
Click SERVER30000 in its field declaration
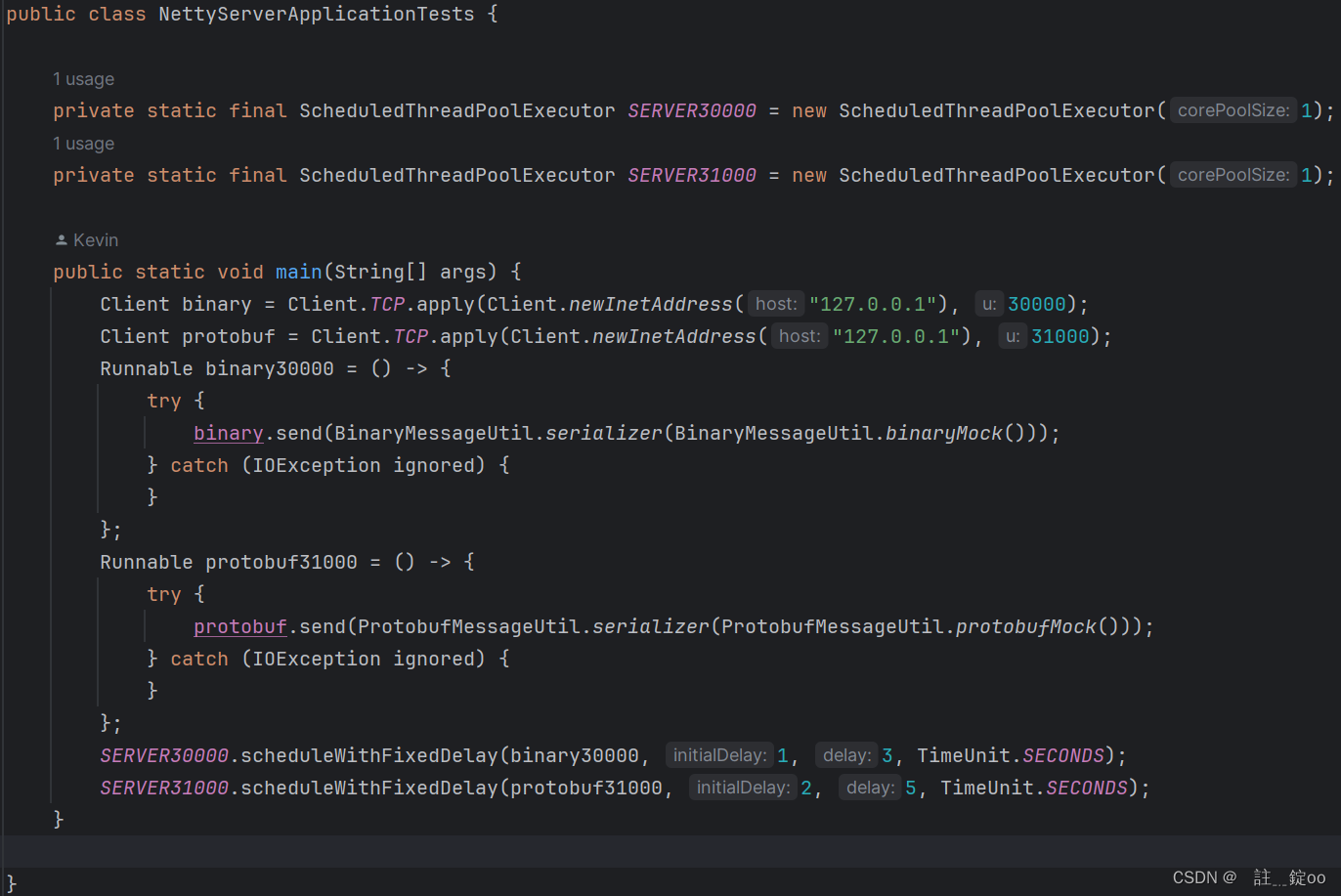(x=692, y=110)
